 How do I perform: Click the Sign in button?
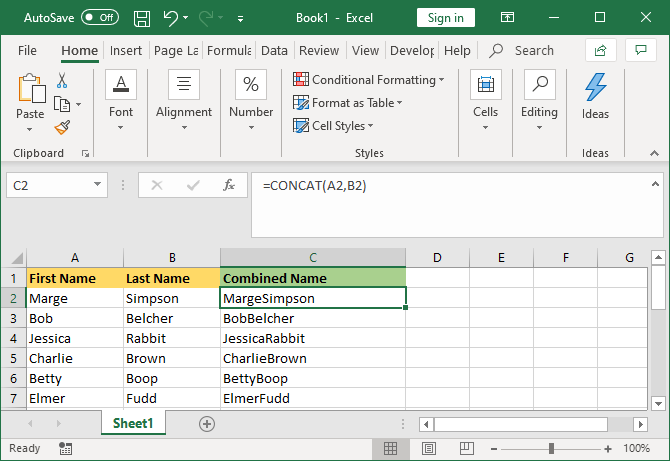[445, 18]
